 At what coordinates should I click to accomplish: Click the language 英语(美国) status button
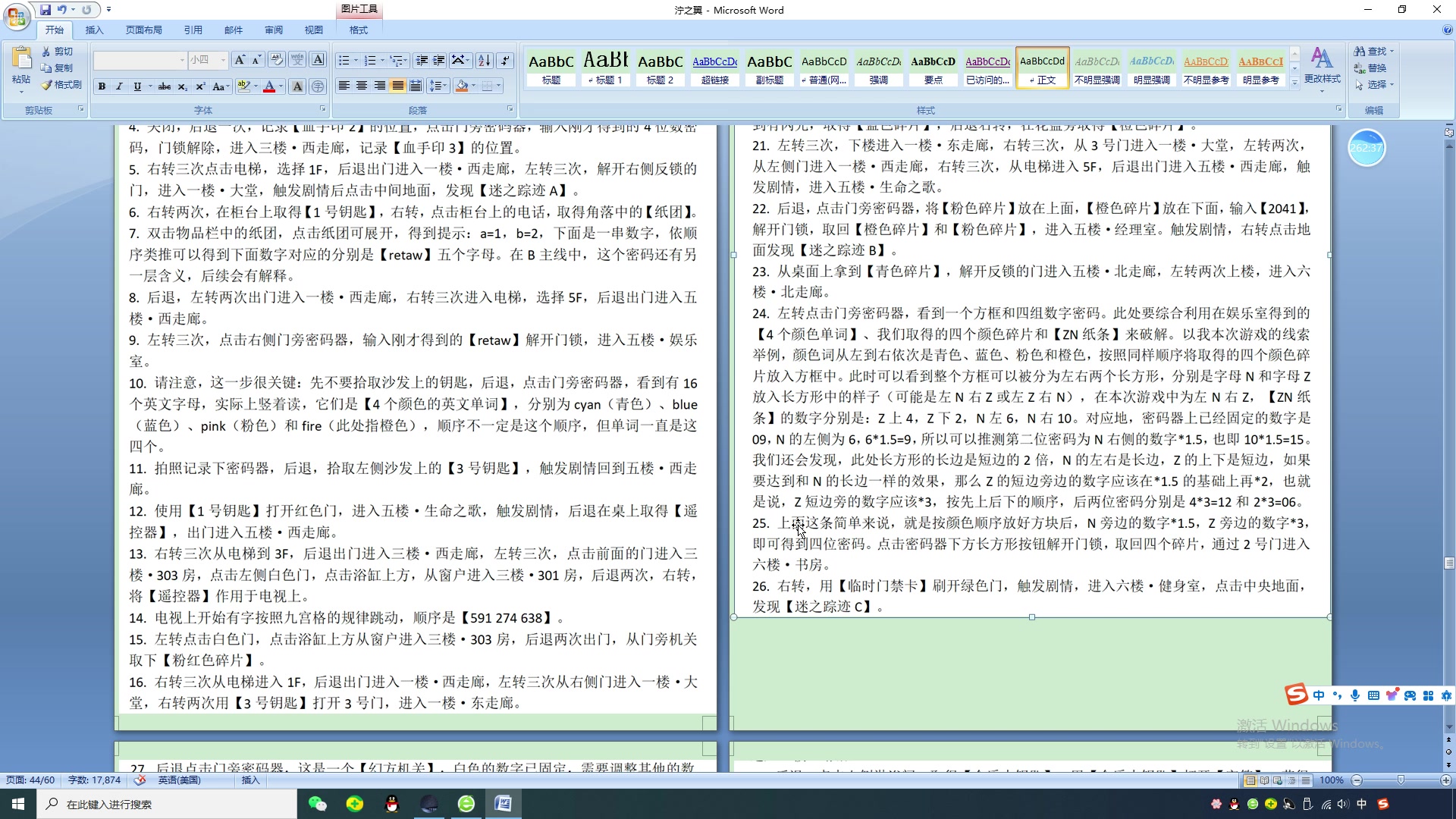tap(180, 780)
